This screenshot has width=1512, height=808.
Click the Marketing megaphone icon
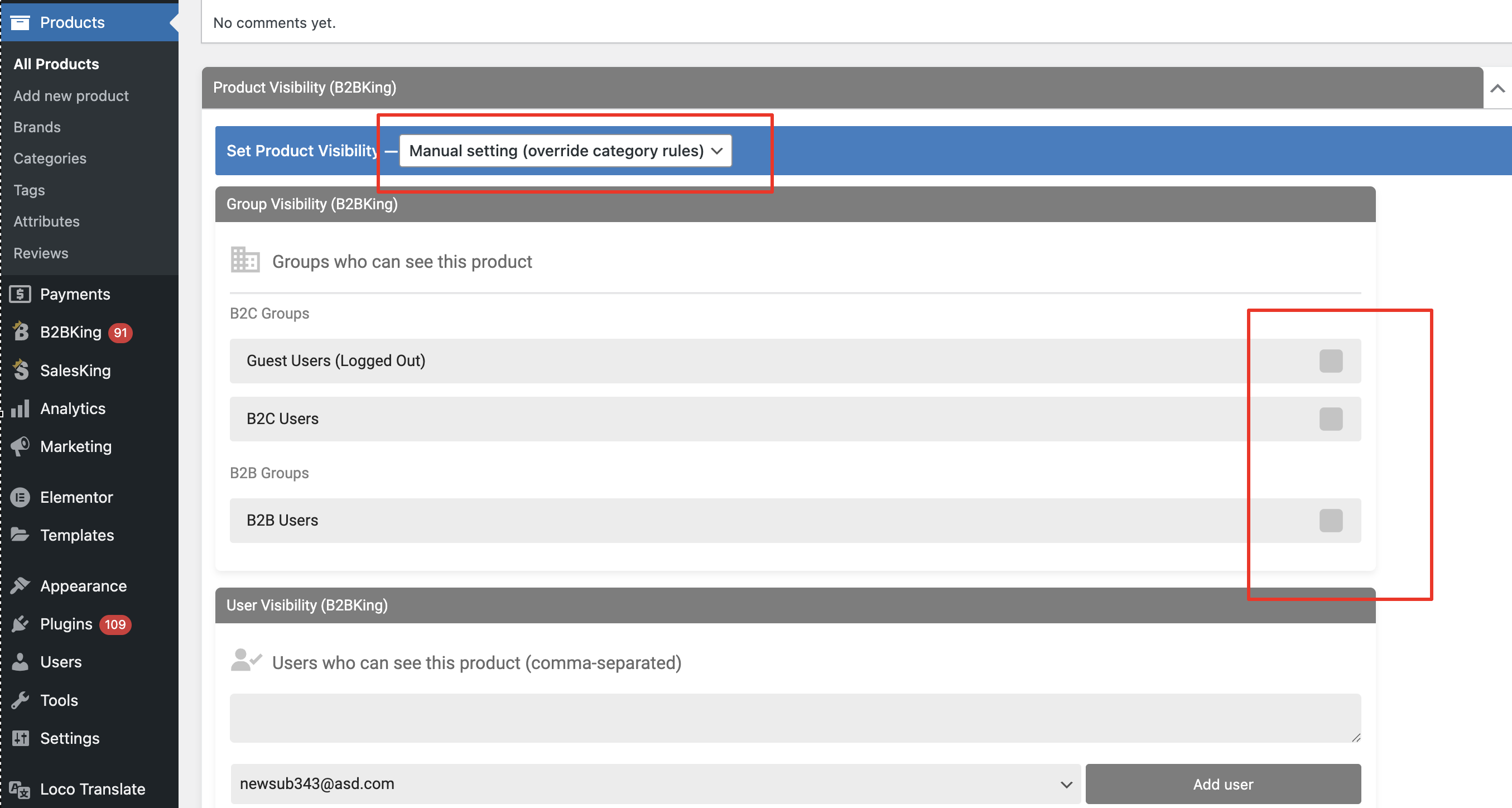pos(21,446)
